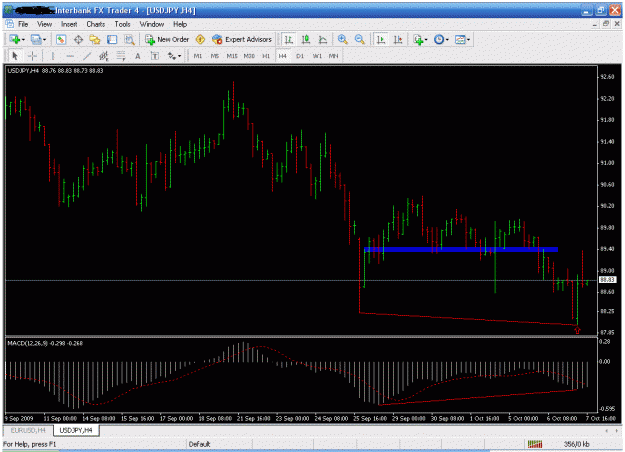
Task: Expand the Templates dropdown arrow
Action: [x=468, y=40]
